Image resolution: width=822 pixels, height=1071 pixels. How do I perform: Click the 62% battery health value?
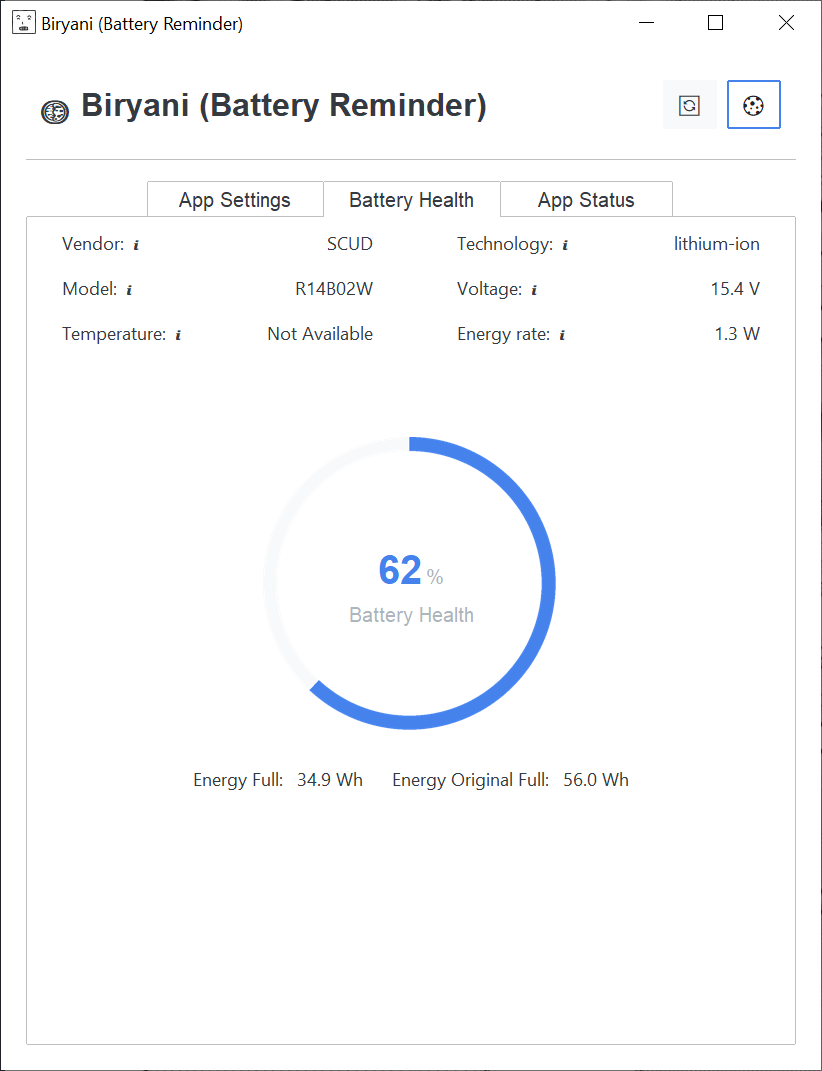coord(410,571)
